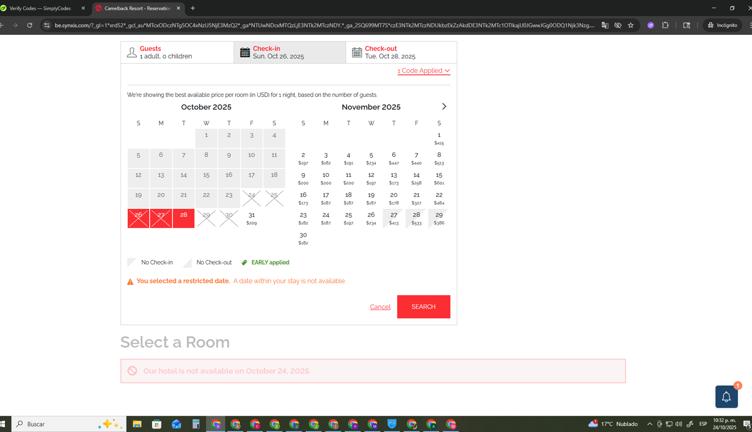Pick November 15 in calendar

(x=439, y=178)
